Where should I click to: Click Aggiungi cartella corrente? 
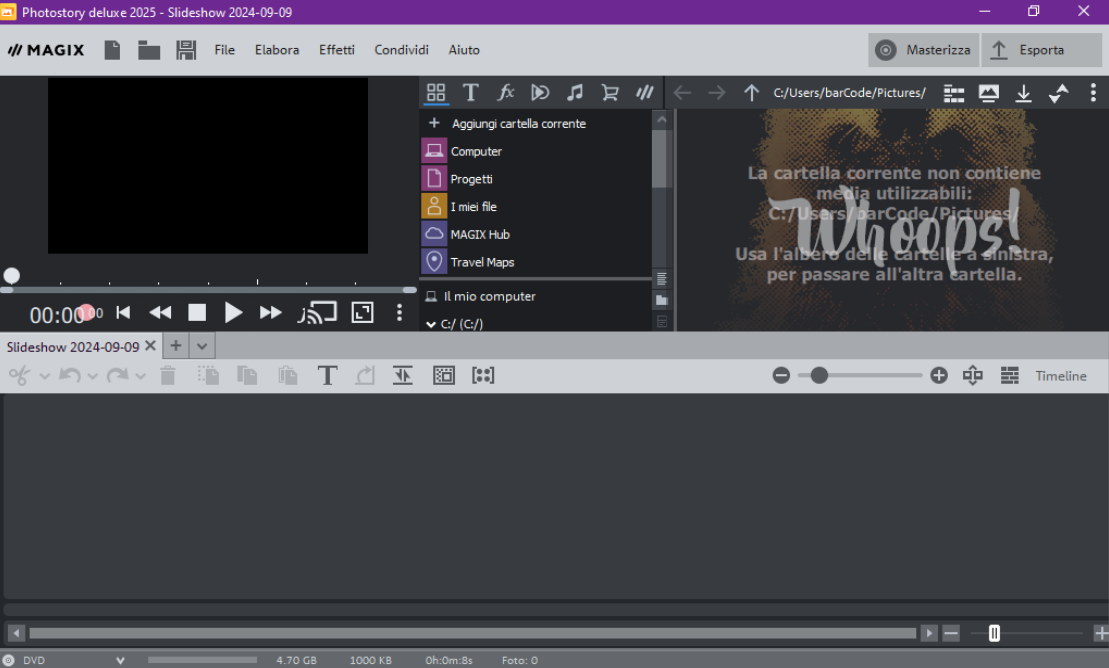(518, 124)
